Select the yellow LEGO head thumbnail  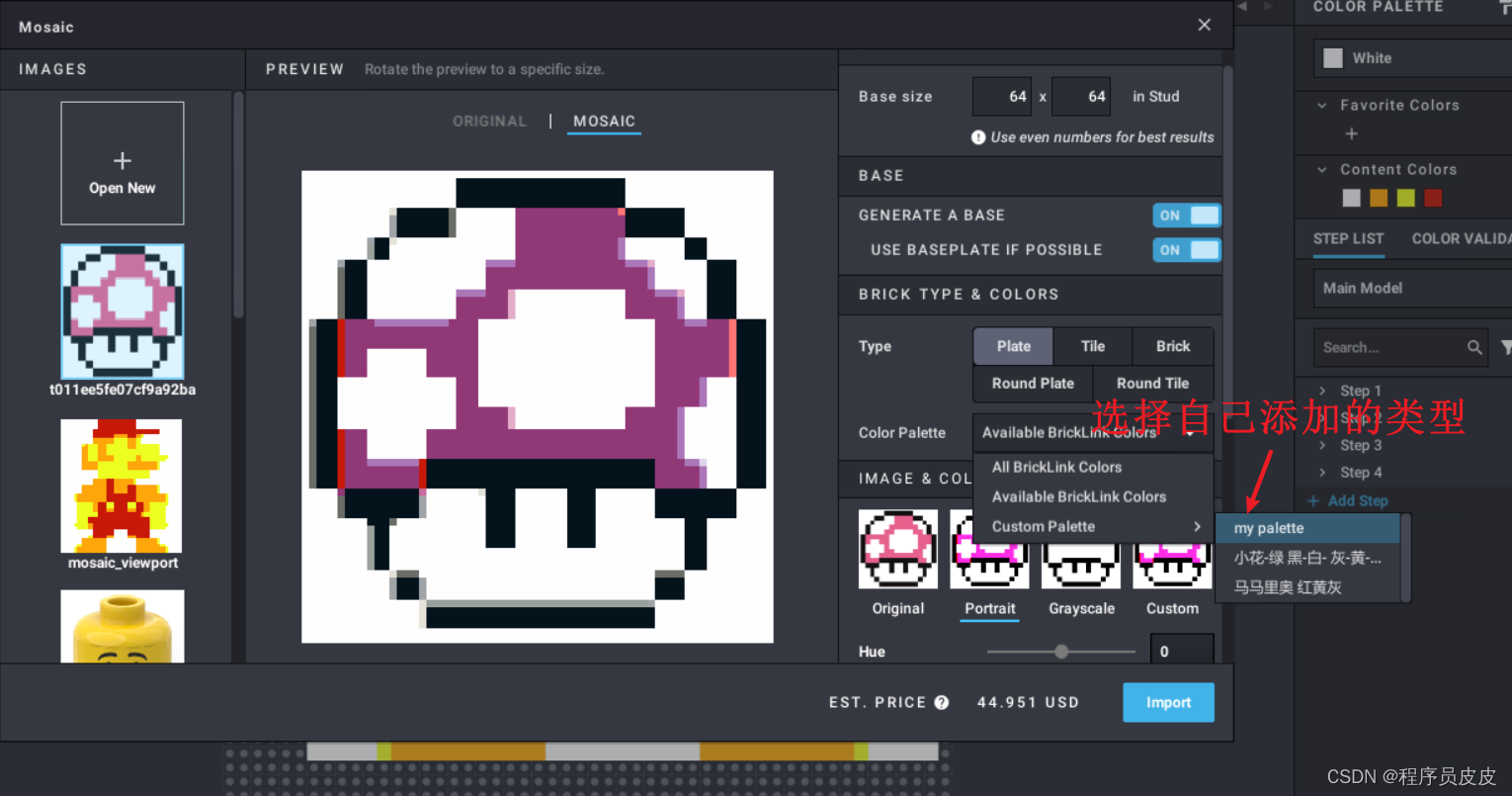(x=122, y=626)
